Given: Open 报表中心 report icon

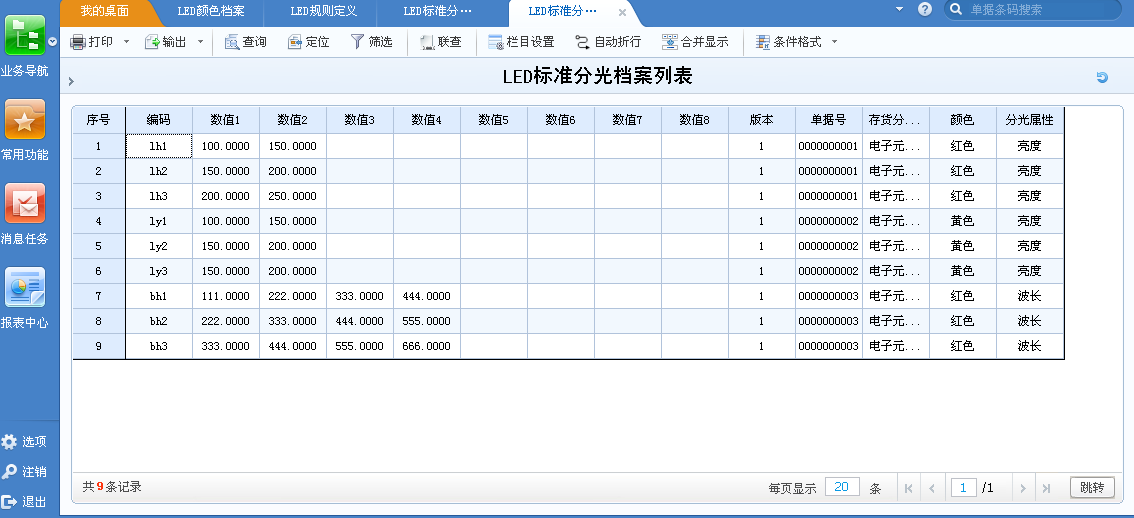Looking at the screenshot, I should coord(25,288).
